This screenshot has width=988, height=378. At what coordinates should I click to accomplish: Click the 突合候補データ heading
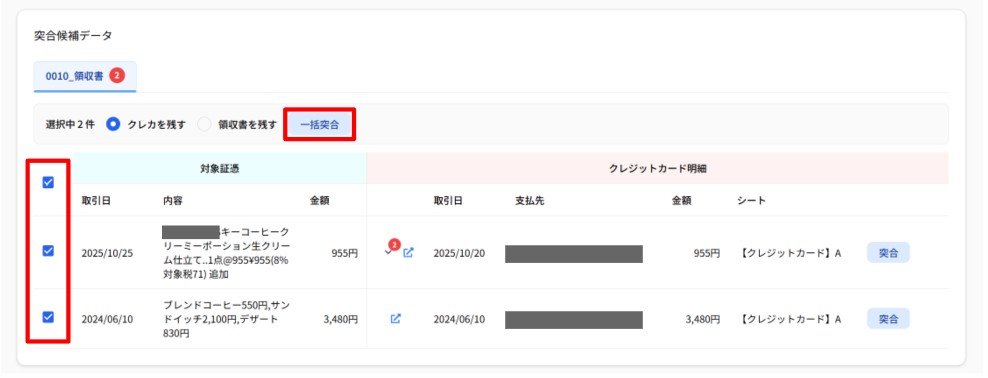(x=73, y=36)
